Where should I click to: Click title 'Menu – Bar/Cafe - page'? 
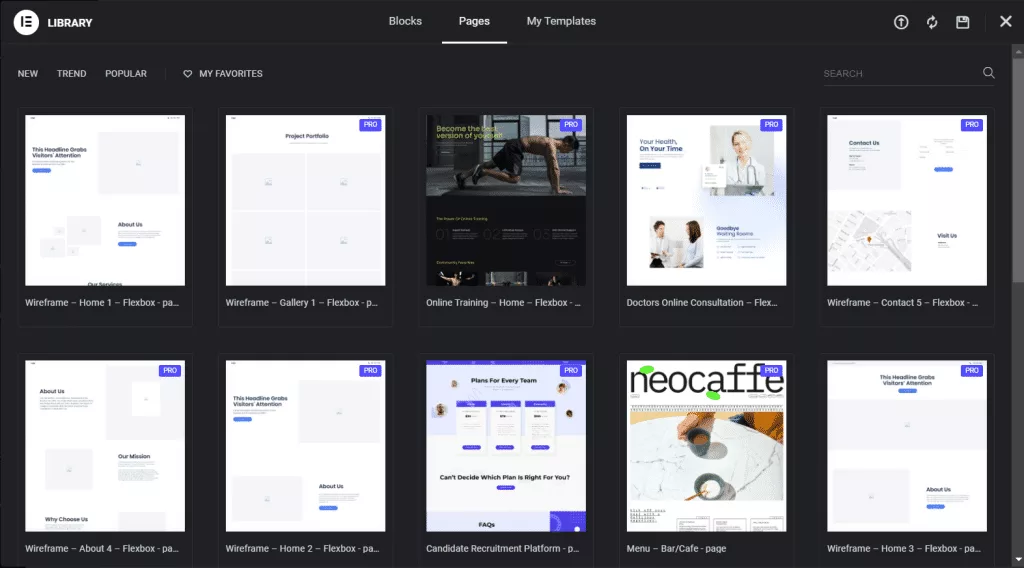[x=677, y=548]
